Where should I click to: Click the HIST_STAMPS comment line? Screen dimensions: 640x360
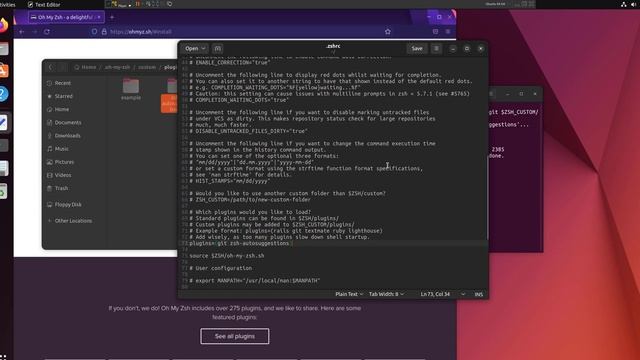coord(230,181)
